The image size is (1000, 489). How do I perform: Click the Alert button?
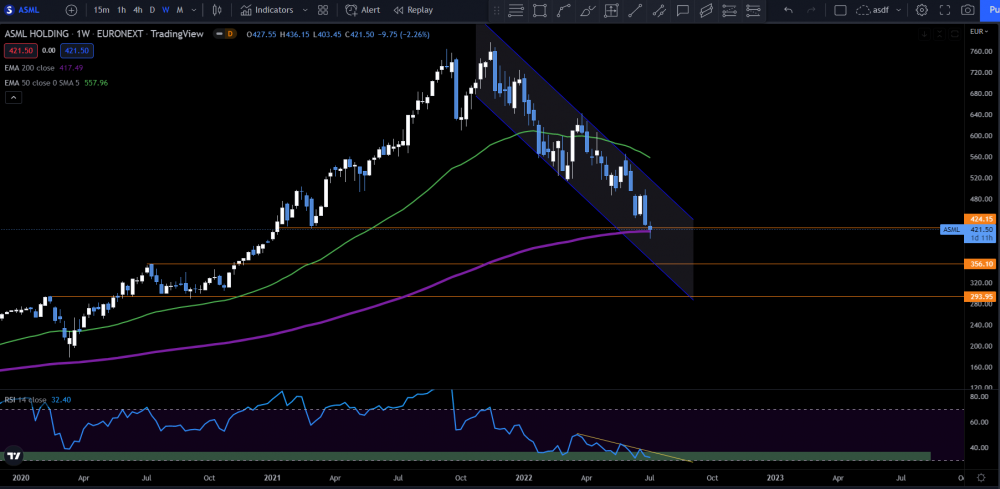coord(363,10)
